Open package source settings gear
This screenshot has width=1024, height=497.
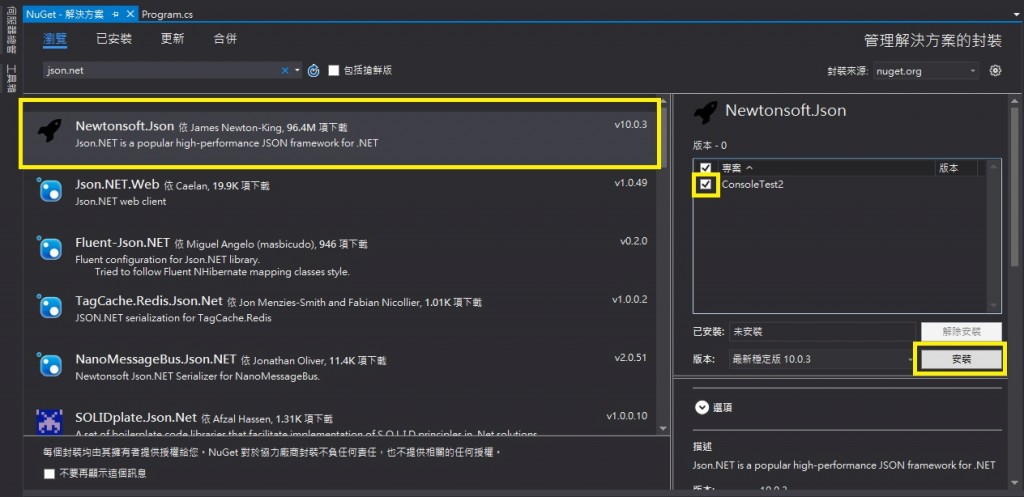(x=995, y=71)
